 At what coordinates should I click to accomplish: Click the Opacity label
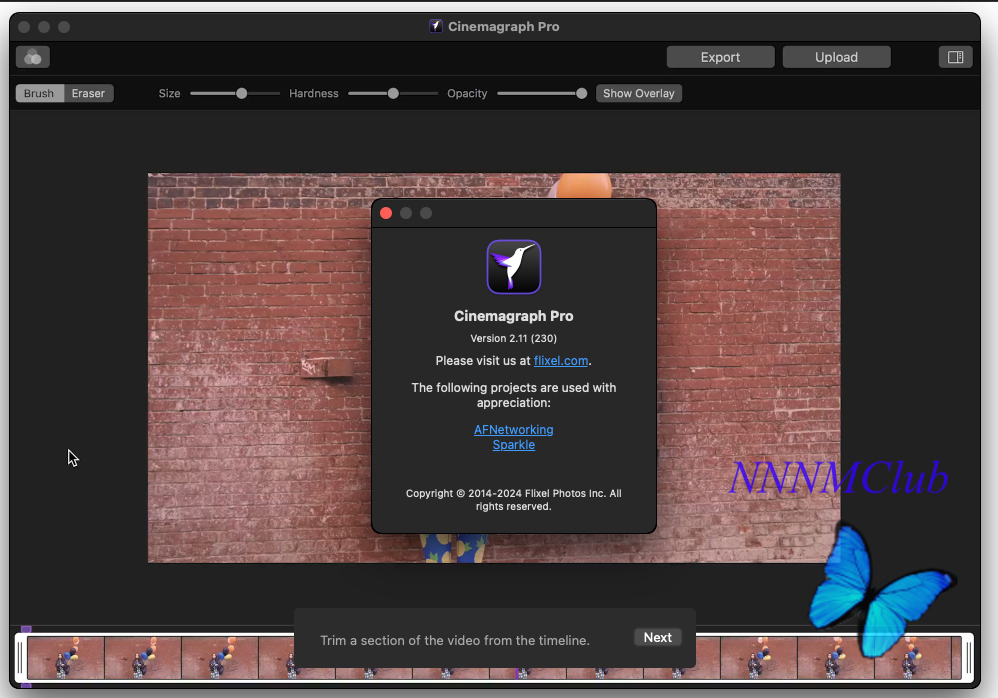[x=467, y=94]
